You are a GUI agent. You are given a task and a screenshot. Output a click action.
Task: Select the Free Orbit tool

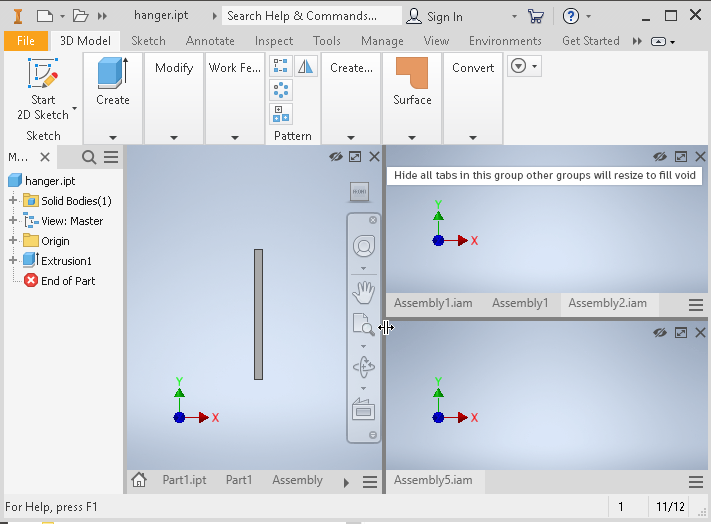click(x=364, y=367)
